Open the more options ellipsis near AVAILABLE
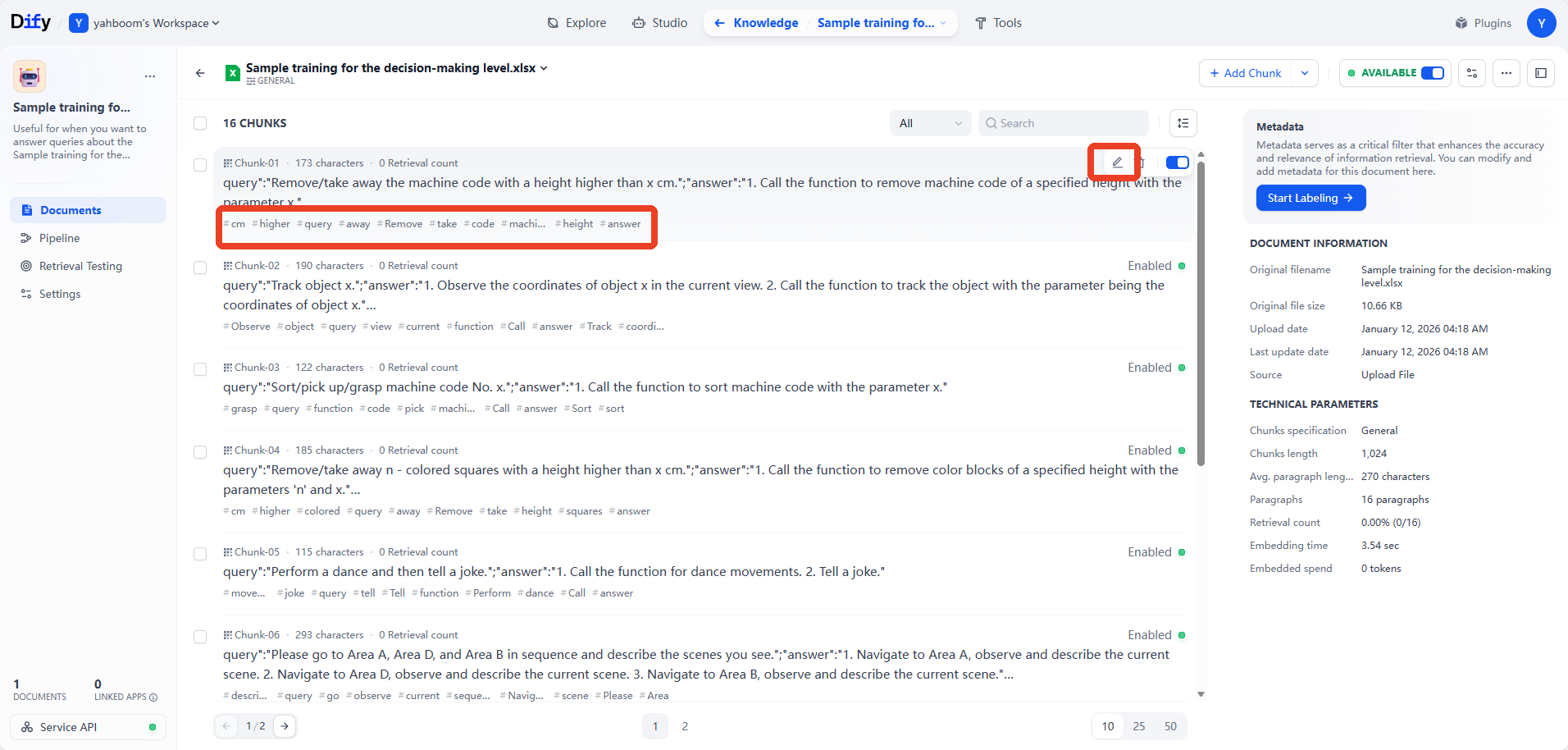1568x750 pixels. (1506, 73)
